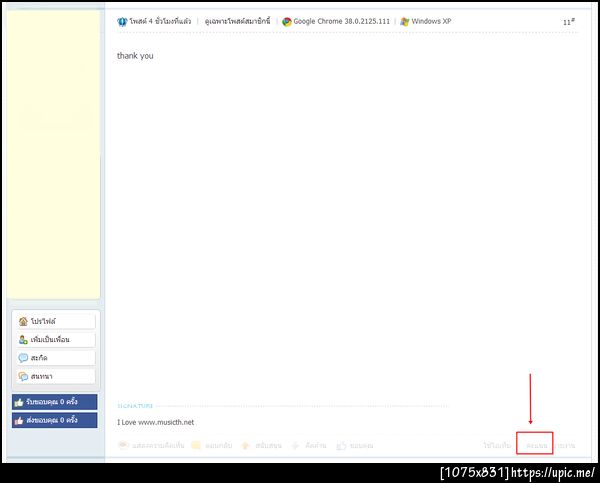Click the Windows XP label

pyautogui.click(x=431, y=21)
